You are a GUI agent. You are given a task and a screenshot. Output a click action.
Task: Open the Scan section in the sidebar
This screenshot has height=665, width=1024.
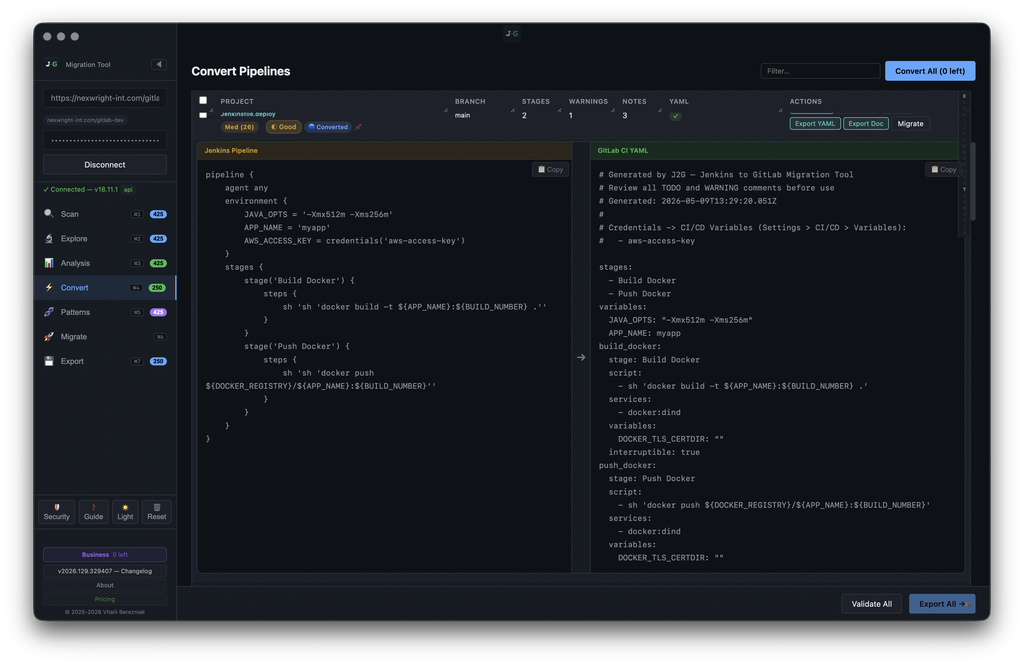[x=104, y=214]
